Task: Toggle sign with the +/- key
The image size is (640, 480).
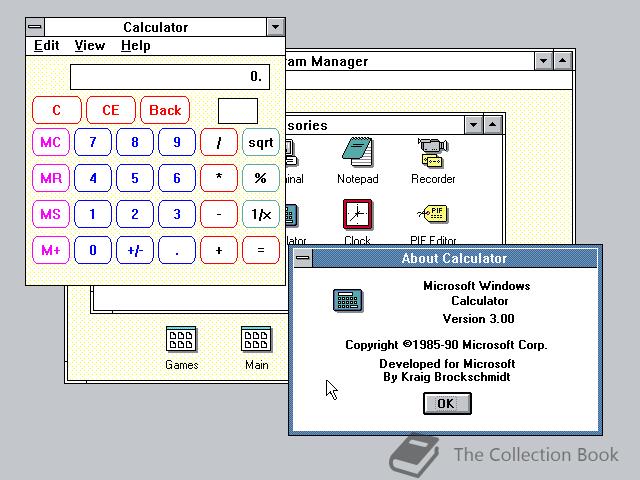Action: [x=135, y=250]
